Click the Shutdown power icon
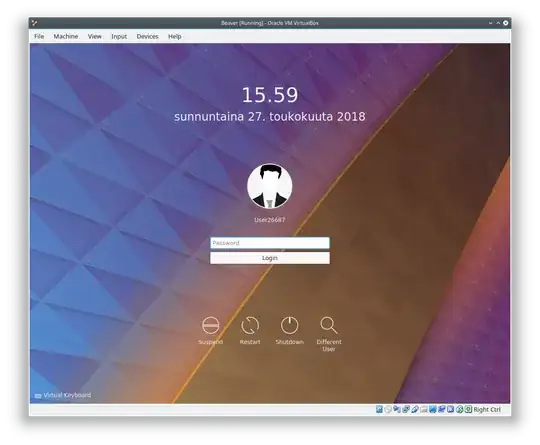This screenshot has height=445, width=540. tap(290, 325)
